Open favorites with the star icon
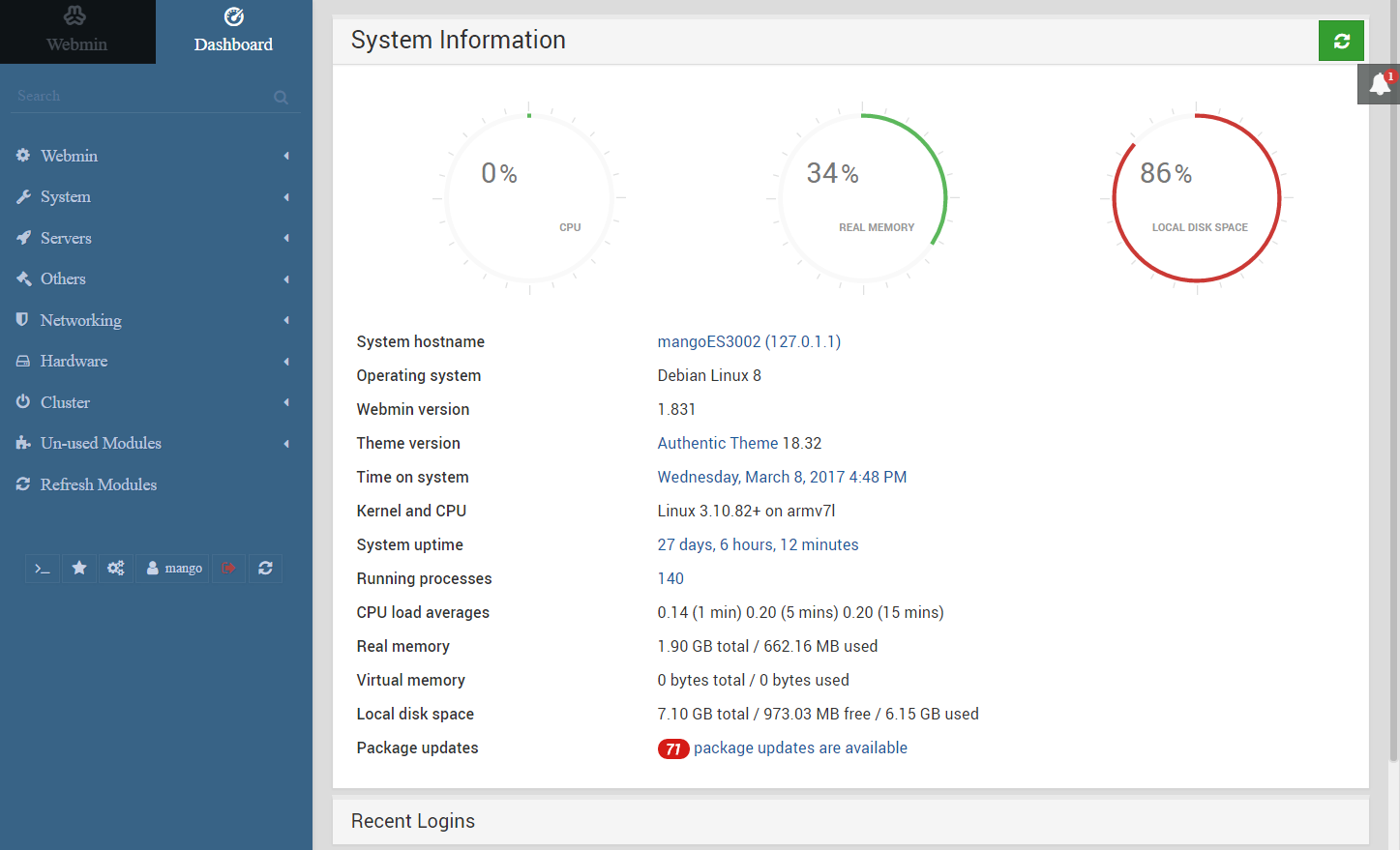 (79, 569)
